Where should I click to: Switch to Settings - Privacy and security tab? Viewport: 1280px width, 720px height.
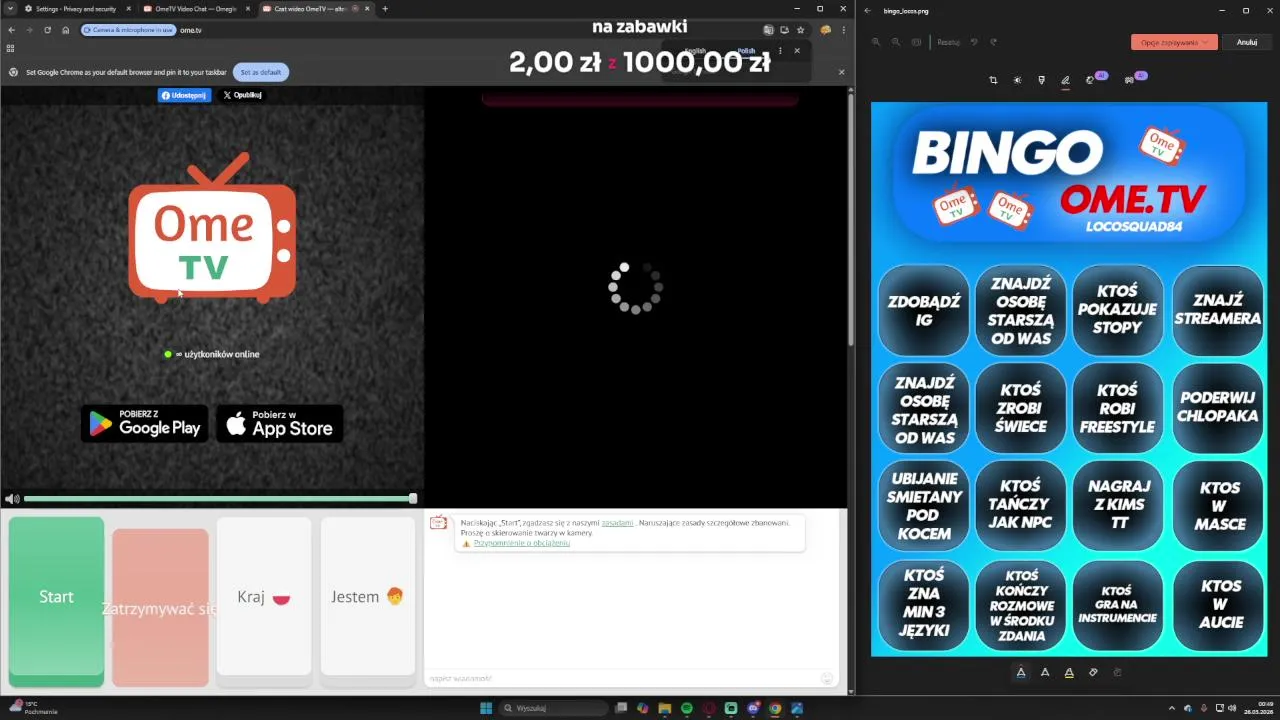coord(76,8)
